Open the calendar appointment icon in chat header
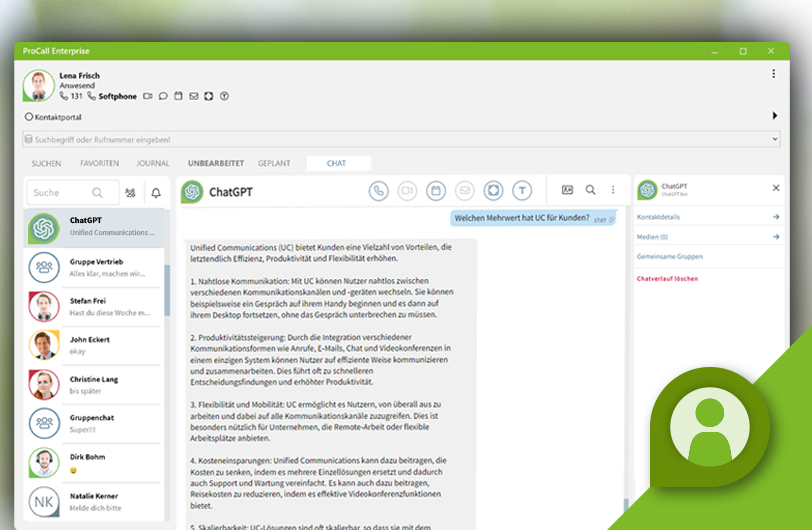Viewport: 812px width, 530px height. point(436,191)
